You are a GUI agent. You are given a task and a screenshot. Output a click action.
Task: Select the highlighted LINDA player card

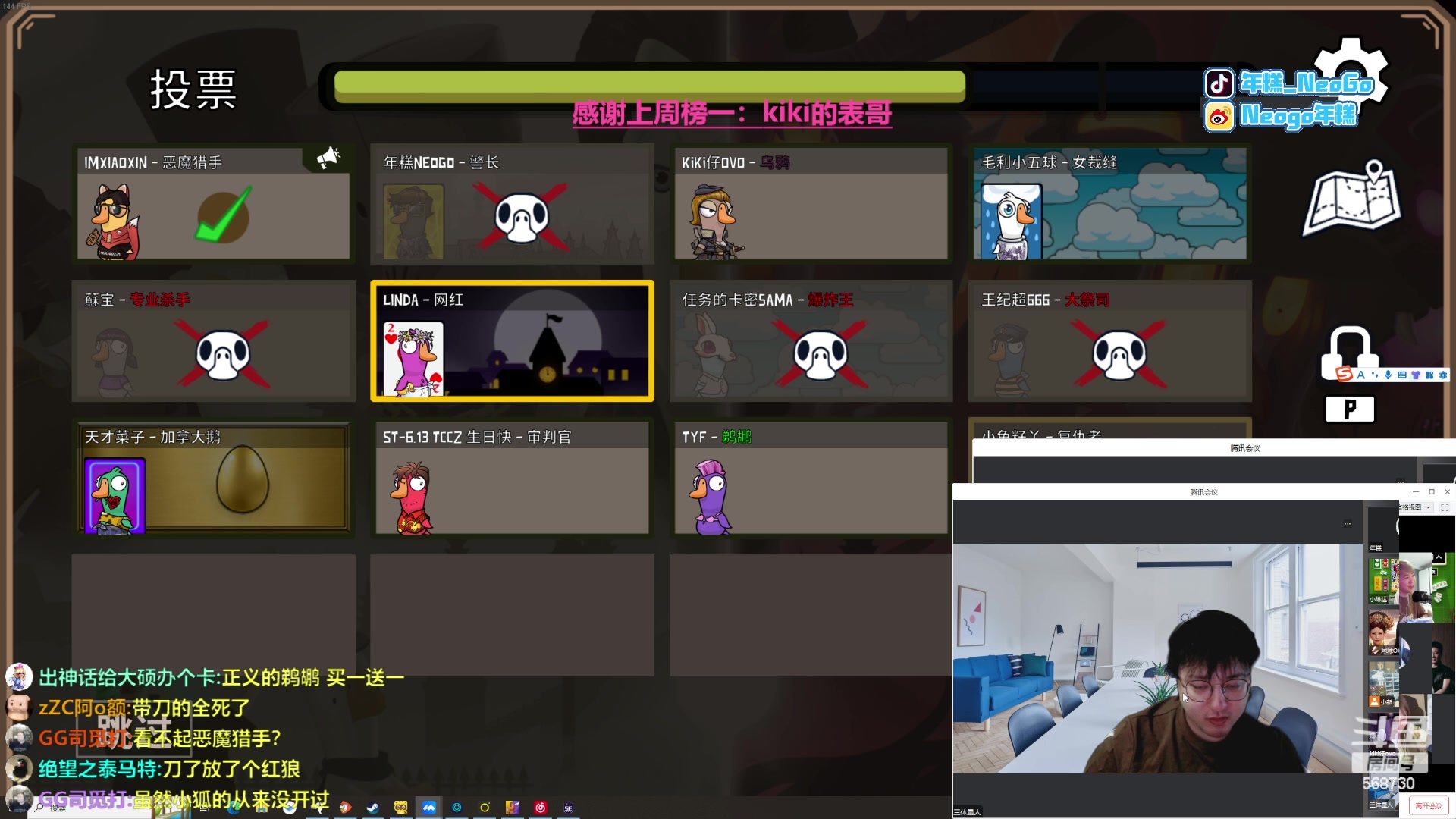(512, 340)
